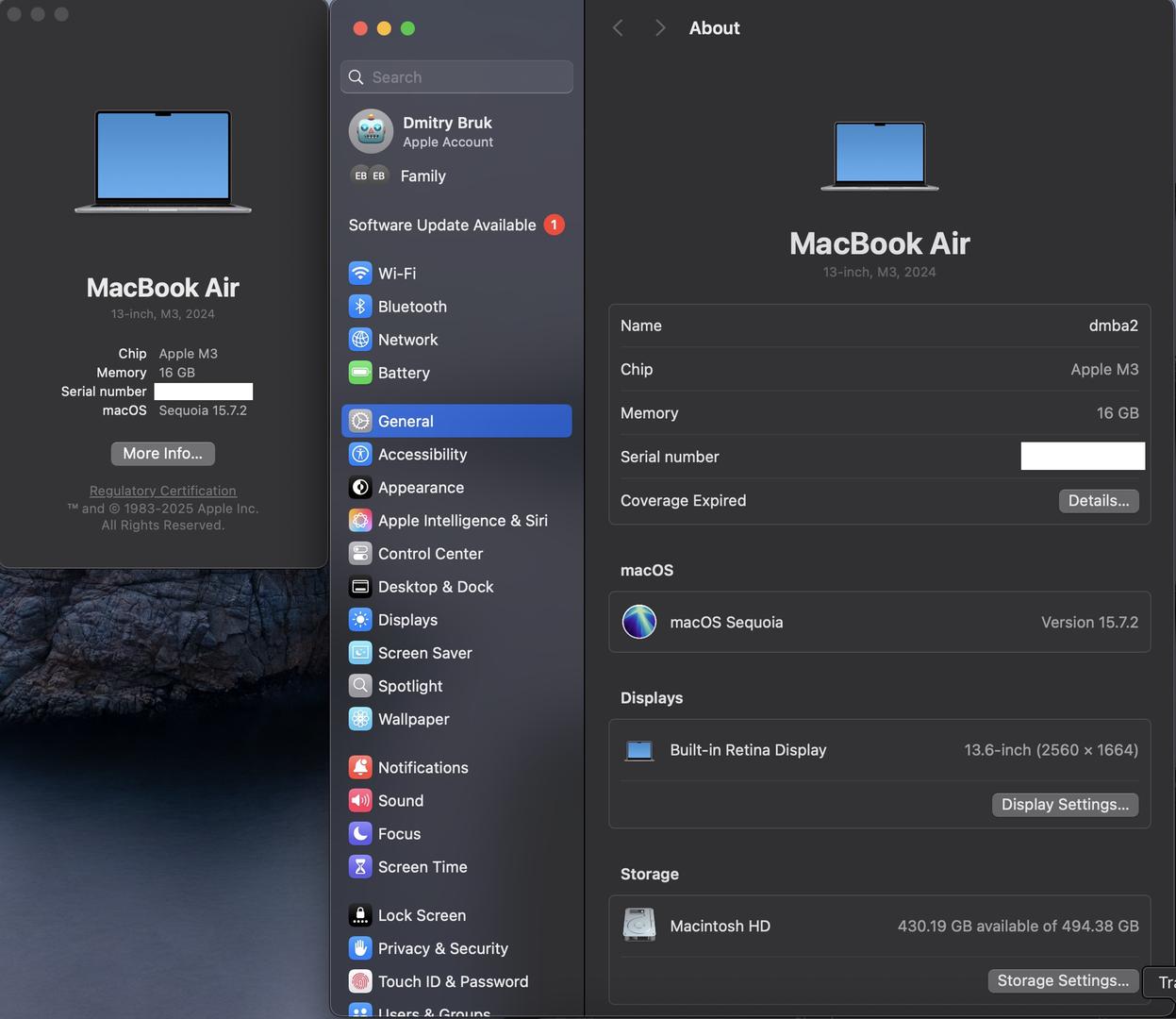Open Touch ID & Password icon
This screenshot has width=1176, height=1019.
click(x=360, y=981)
